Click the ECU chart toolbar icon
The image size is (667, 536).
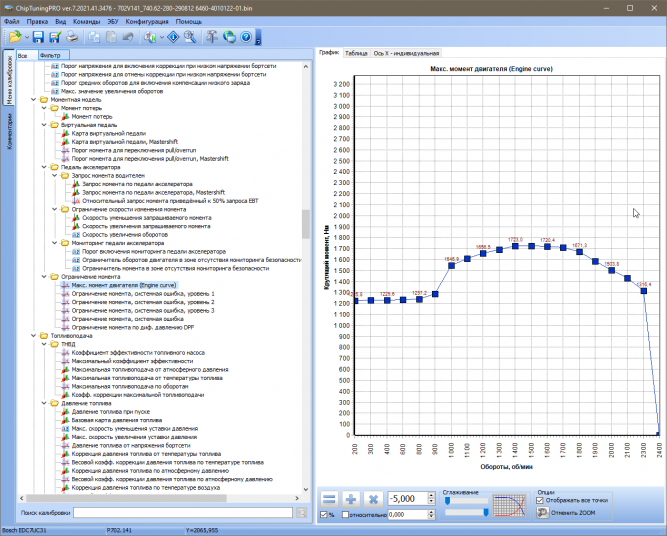tap(150, 37)
